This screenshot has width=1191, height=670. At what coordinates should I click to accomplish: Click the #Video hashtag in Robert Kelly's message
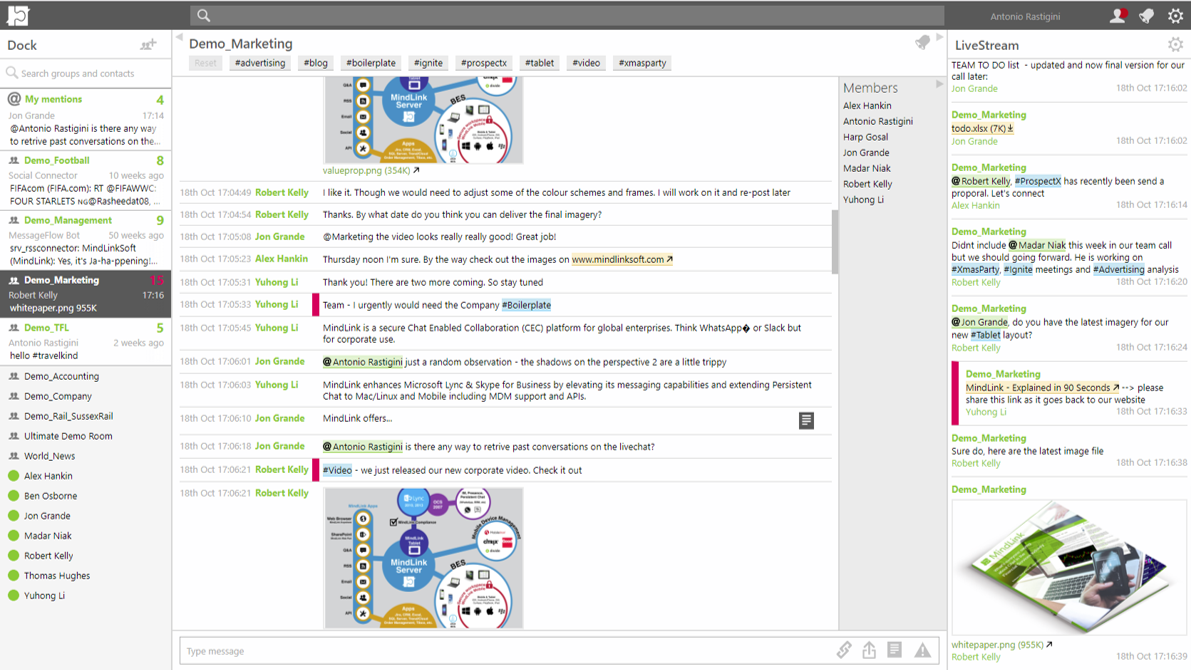point(337,470)
